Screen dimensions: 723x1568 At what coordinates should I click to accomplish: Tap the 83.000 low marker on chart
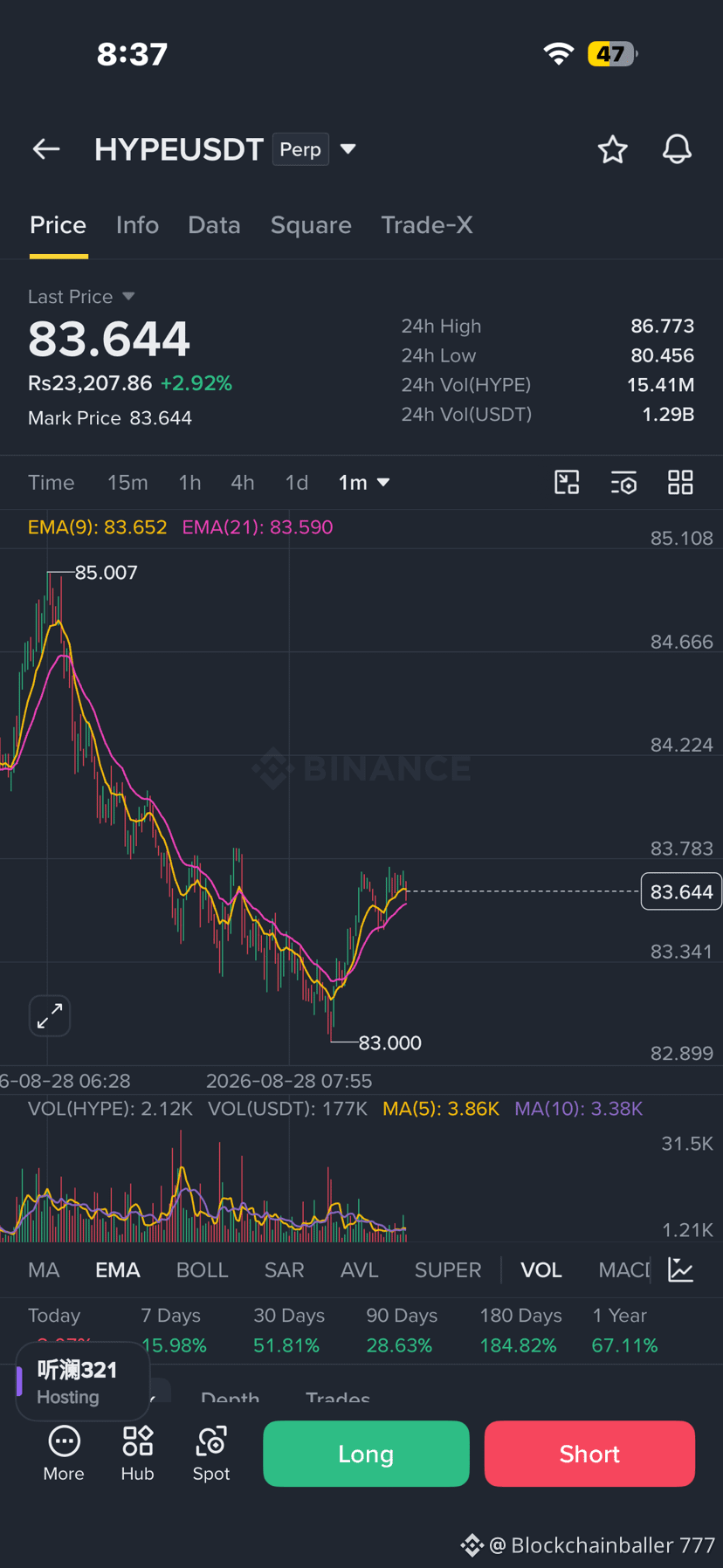click(x=390, y=1042)
